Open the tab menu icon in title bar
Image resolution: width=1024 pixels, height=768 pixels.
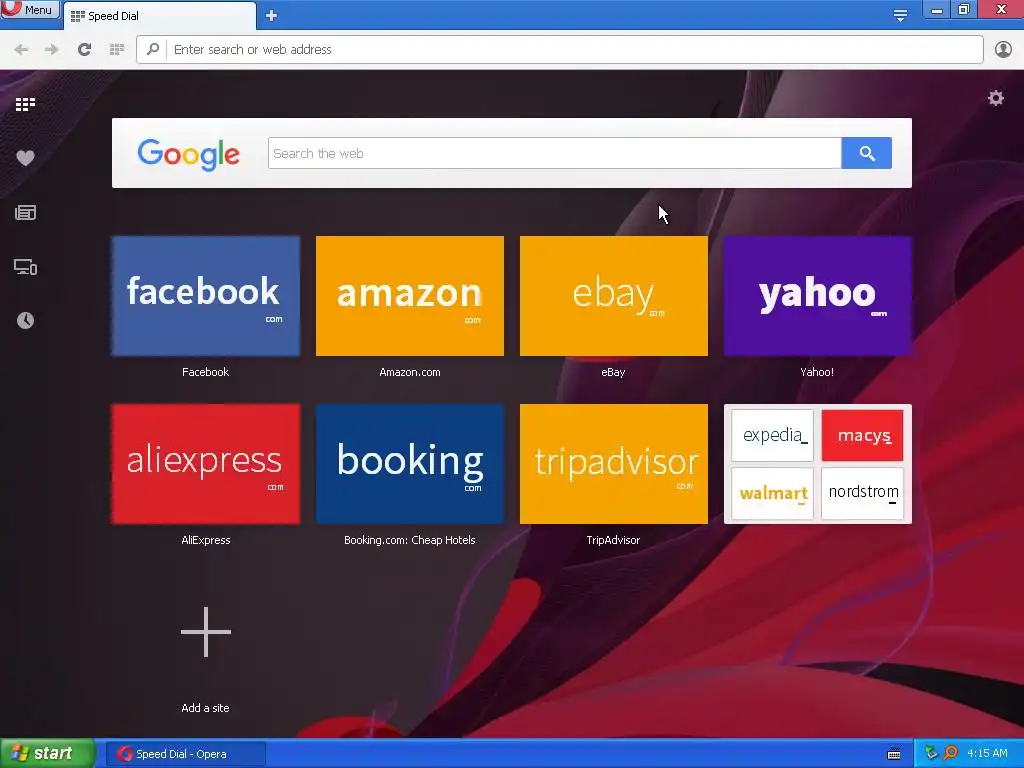[900, 16]
